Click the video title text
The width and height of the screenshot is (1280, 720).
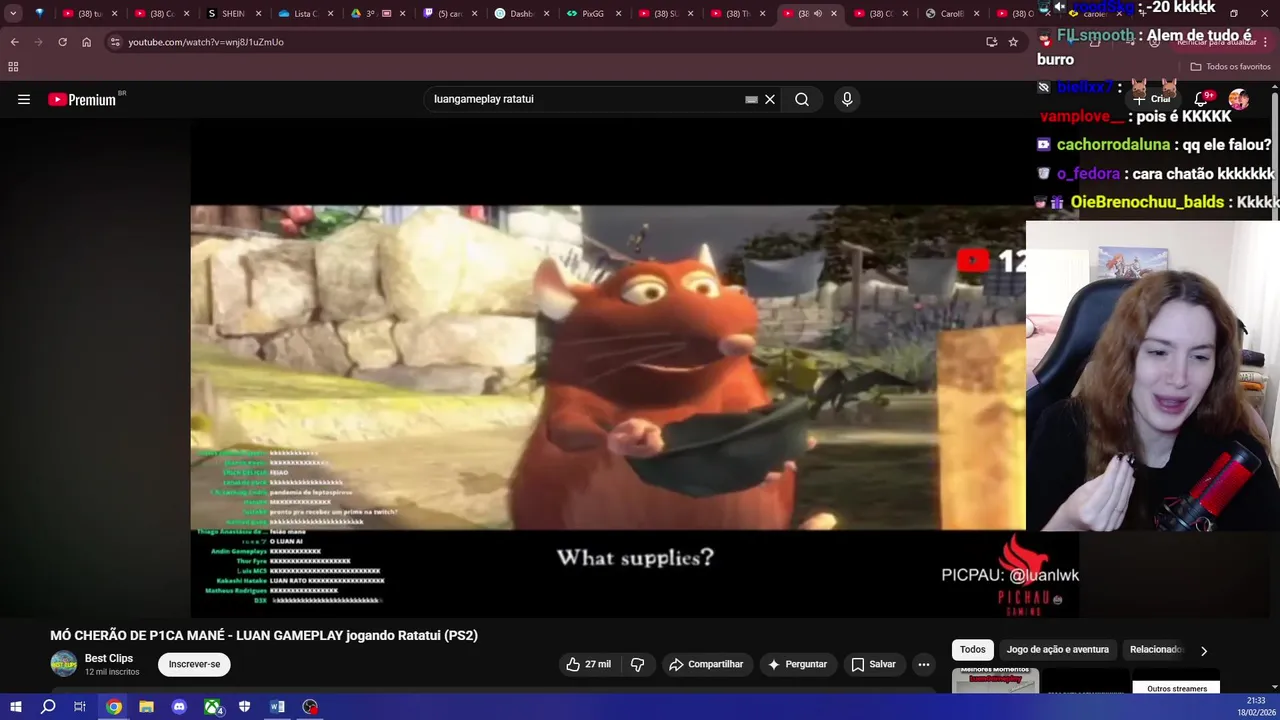pos(264,635)
